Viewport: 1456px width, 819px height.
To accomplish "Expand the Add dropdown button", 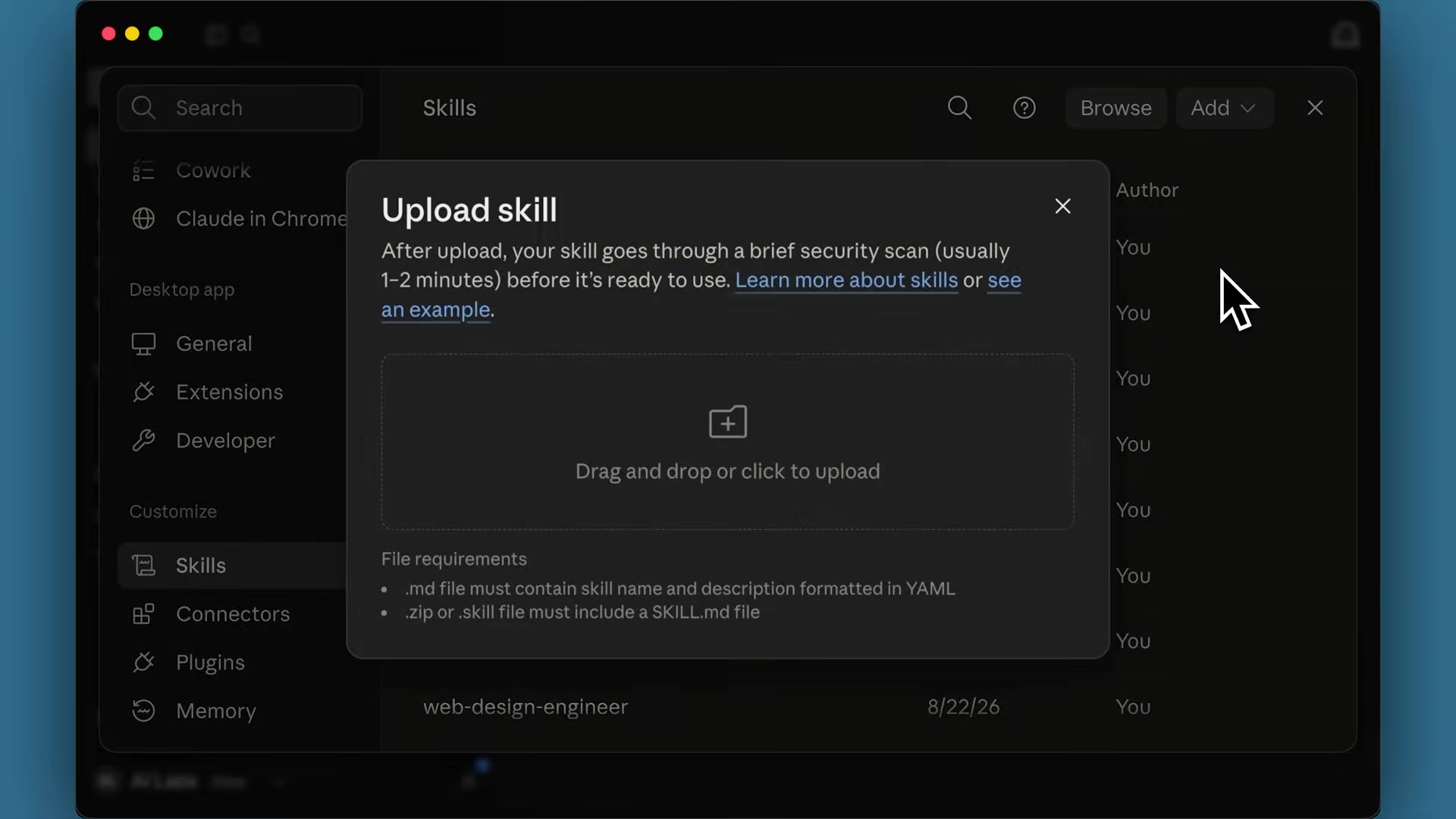I will coord(1224,108).
